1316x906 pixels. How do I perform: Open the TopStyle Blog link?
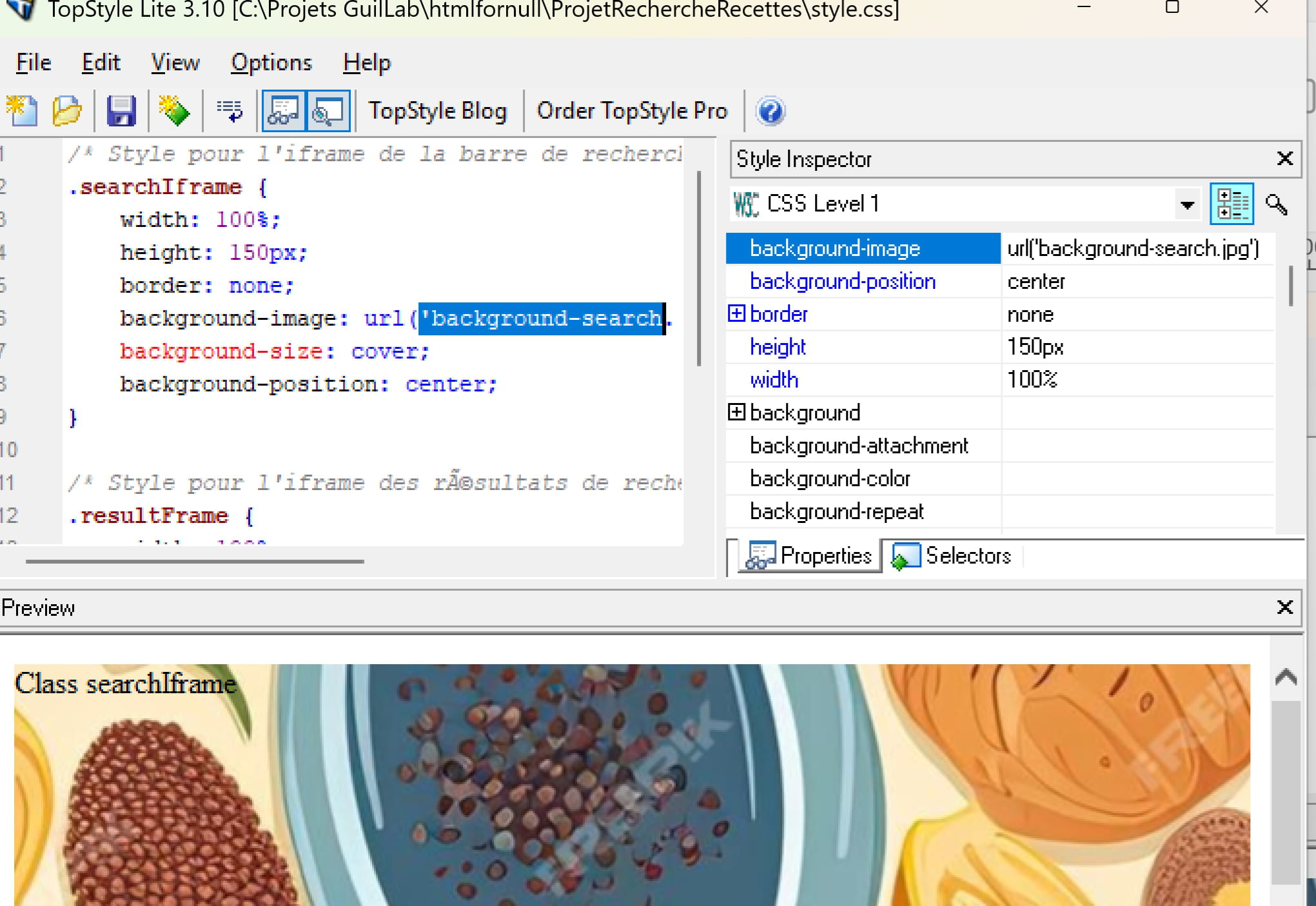click(438, 111)
